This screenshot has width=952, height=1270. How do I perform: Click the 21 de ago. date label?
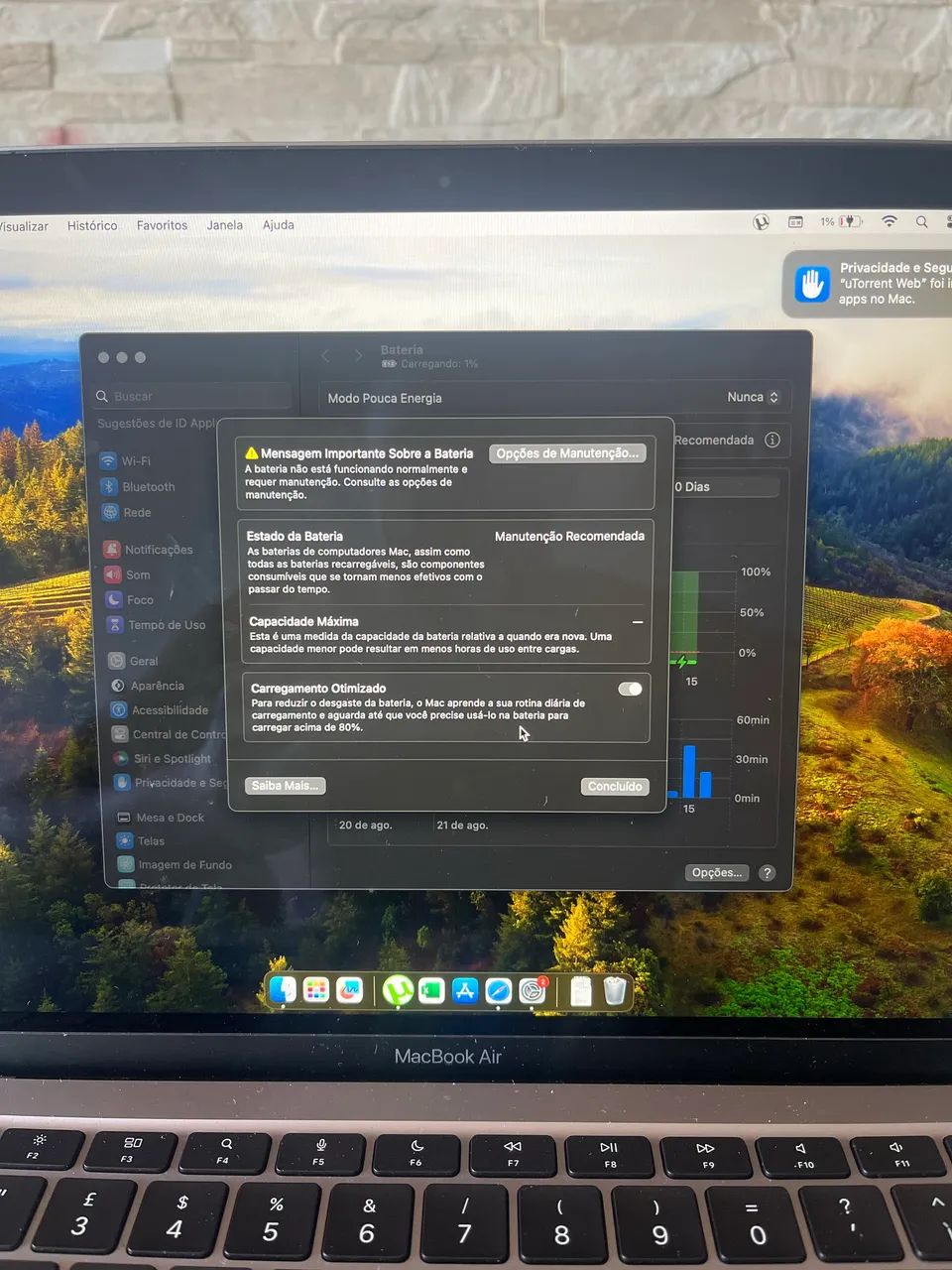click(x=462, y=825)
